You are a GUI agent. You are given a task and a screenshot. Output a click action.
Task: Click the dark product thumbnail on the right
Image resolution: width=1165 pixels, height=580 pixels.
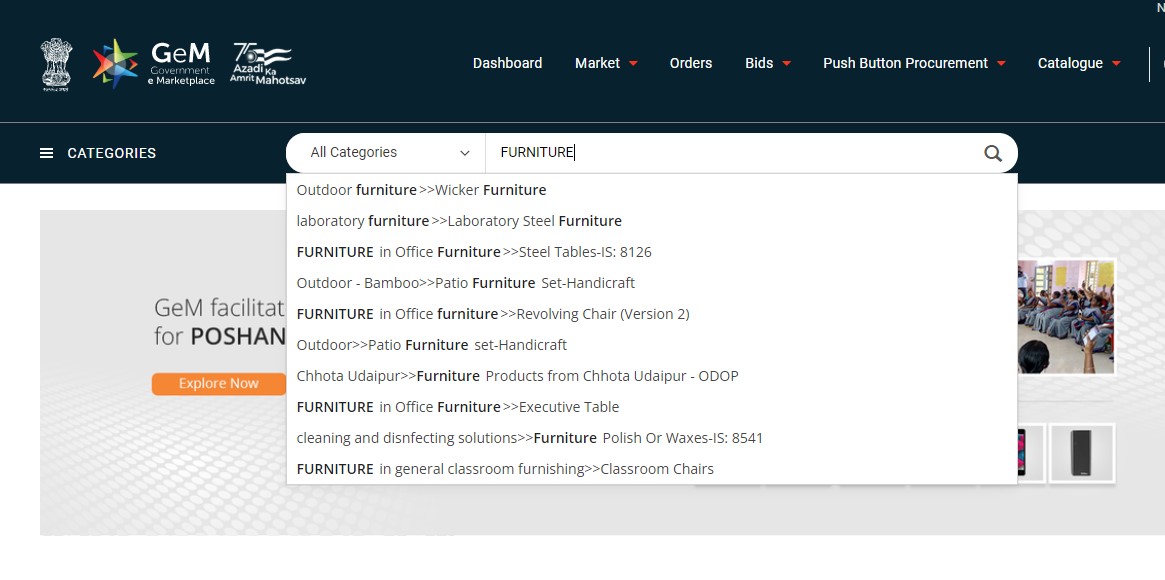[1081, 452]
